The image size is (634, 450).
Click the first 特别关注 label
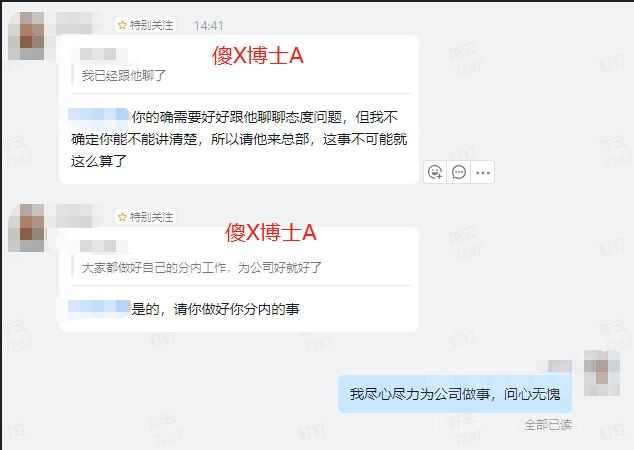[146, 25]
